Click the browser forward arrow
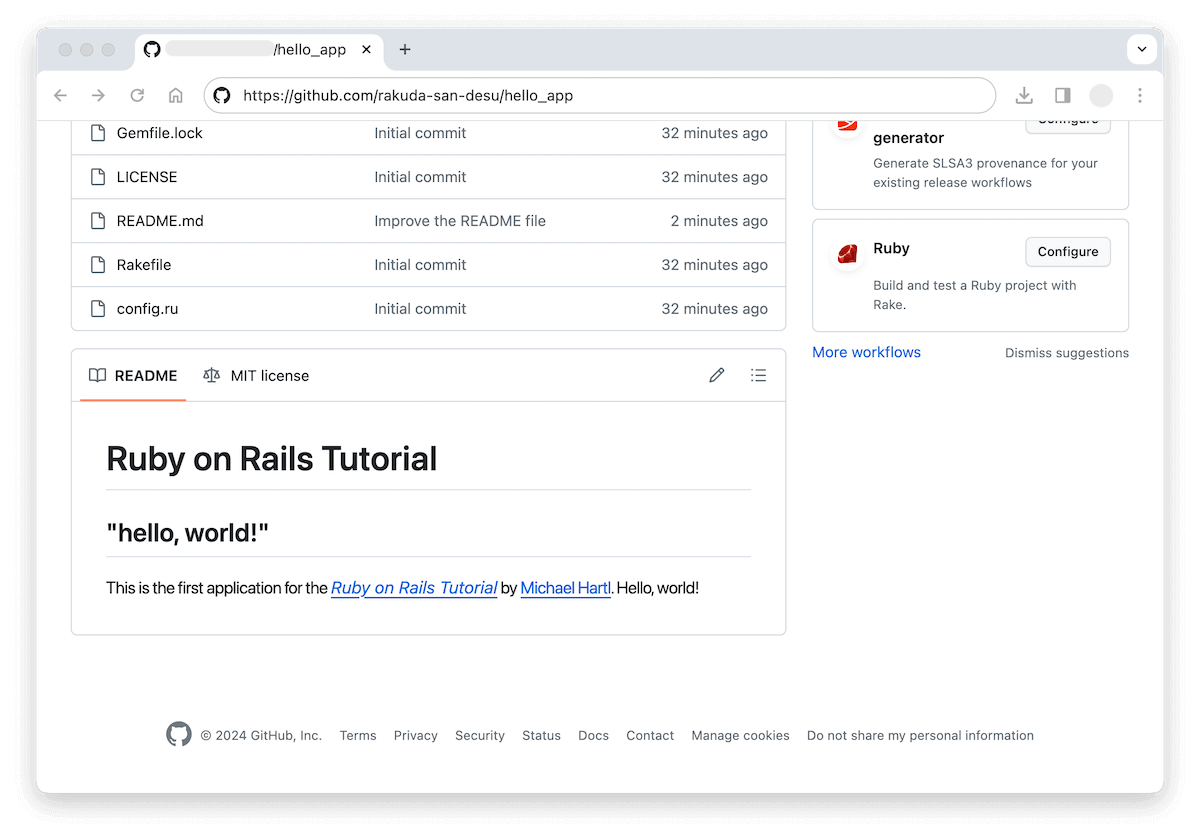Viewport: 1200px width, 838px height. click(x=98, y=96)
